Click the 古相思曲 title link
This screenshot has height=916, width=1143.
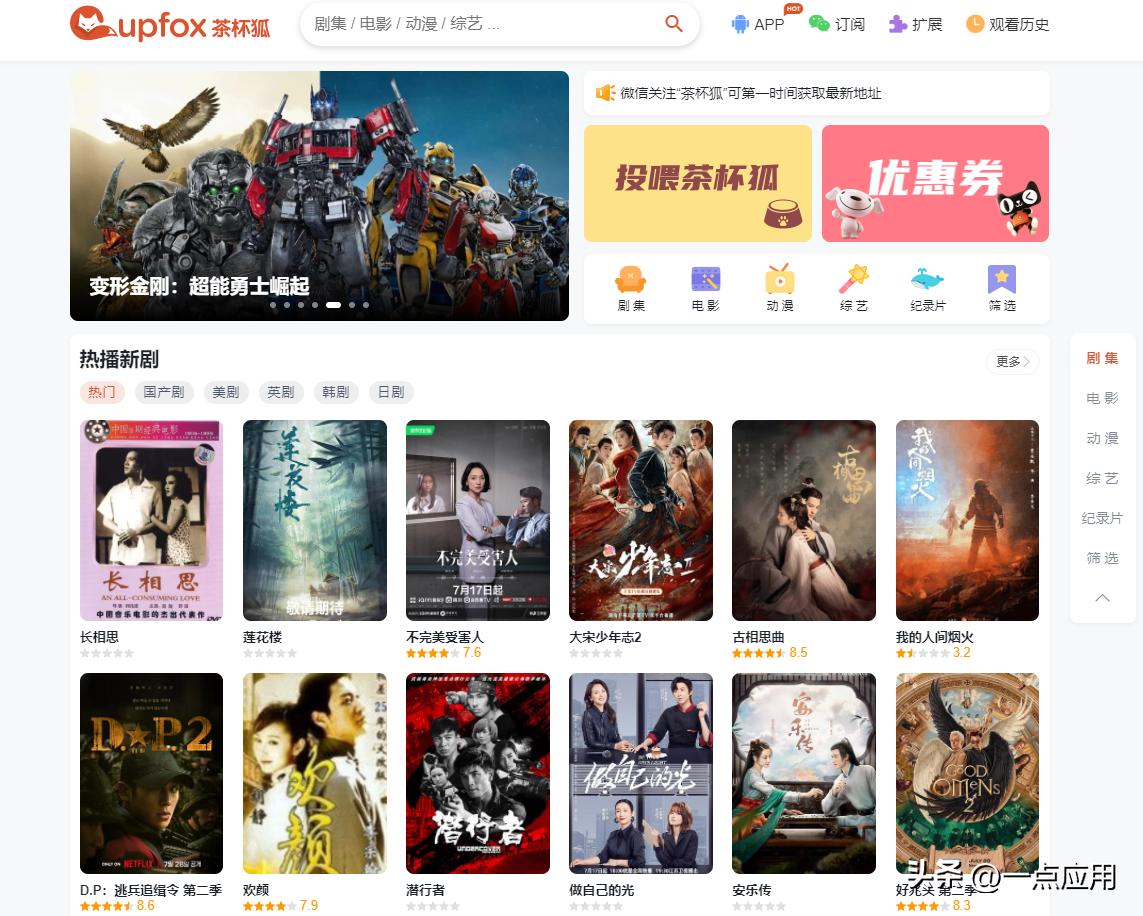(x=758, y=637)
